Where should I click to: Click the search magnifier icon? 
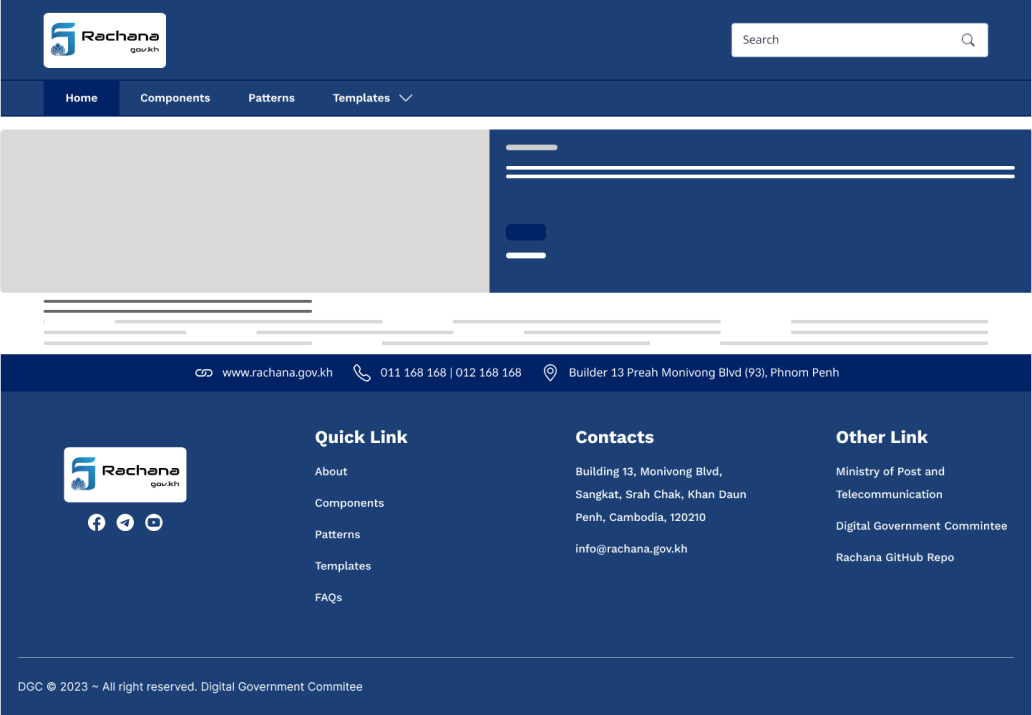[x=967, y=40]
